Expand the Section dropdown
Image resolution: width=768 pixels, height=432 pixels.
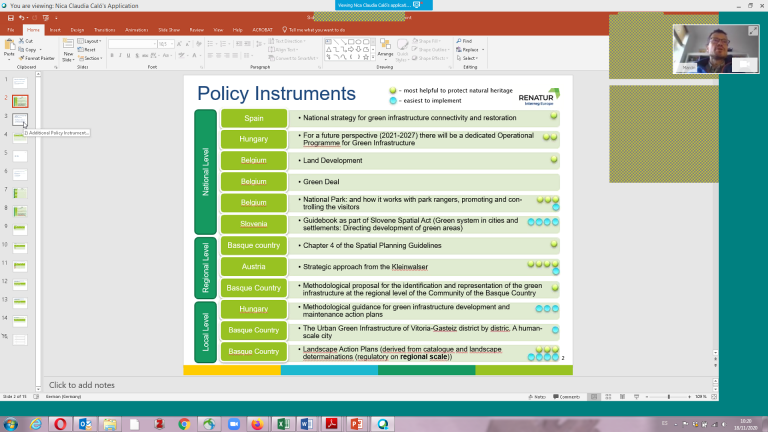click(91, 58)
